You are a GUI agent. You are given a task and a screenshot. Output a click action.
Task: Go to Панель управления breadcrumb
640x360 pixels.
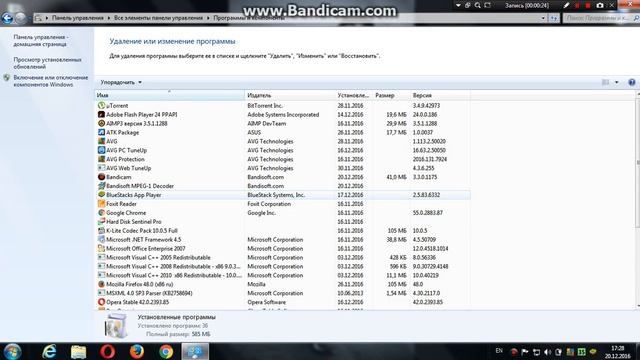click(x=78, y=18)
